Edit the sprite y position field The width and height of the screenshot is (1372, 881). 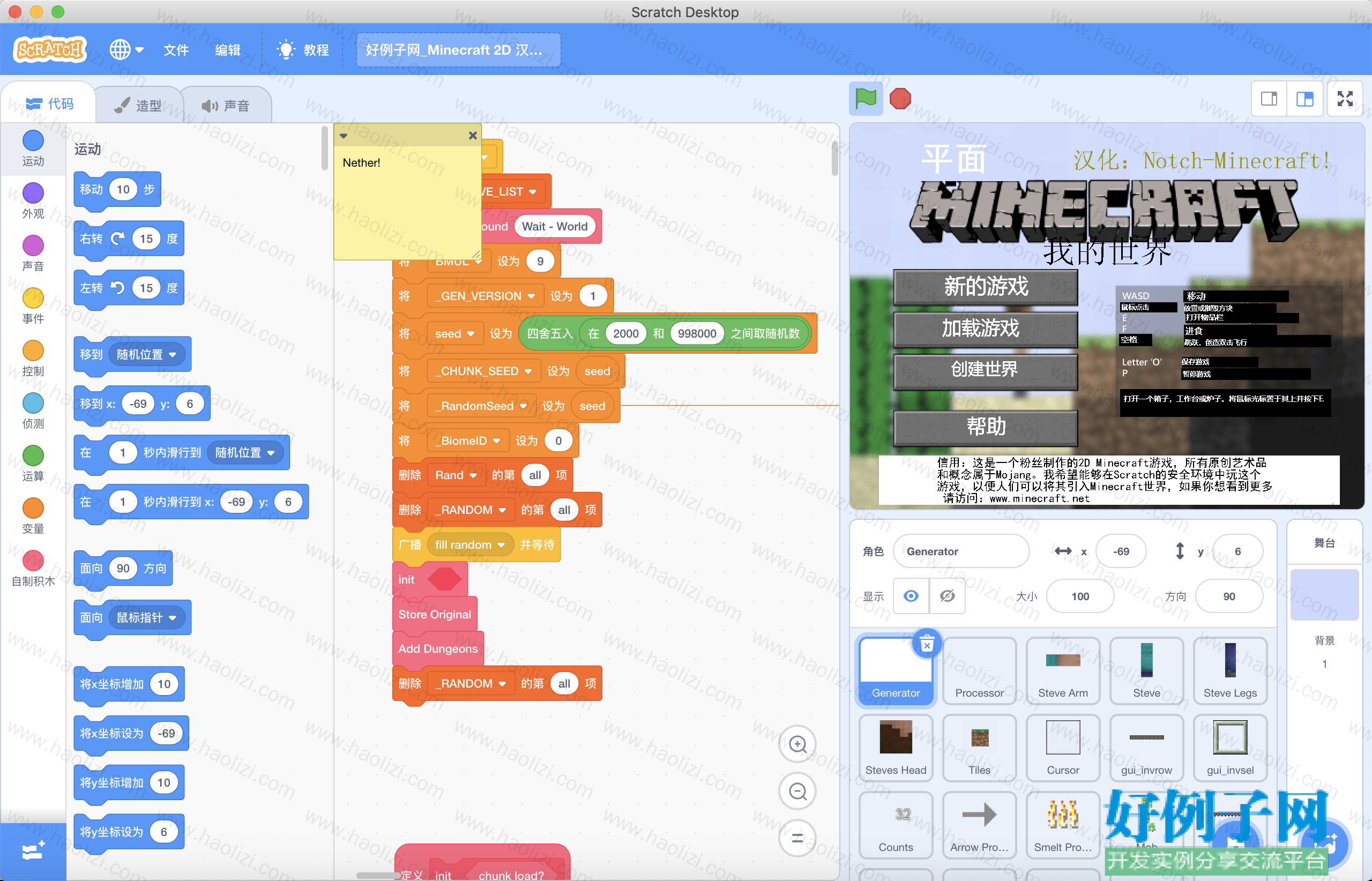tap(1237, 551)
